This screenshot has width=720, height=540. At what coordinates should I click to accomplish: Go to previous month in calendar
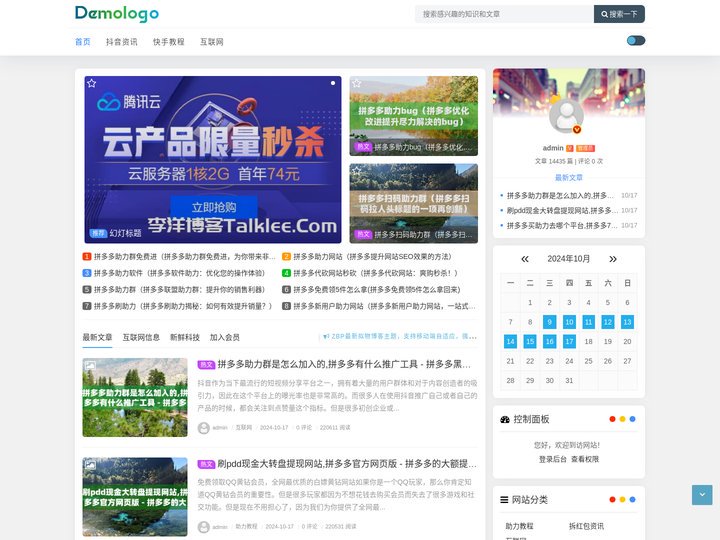tap(525, 259)
